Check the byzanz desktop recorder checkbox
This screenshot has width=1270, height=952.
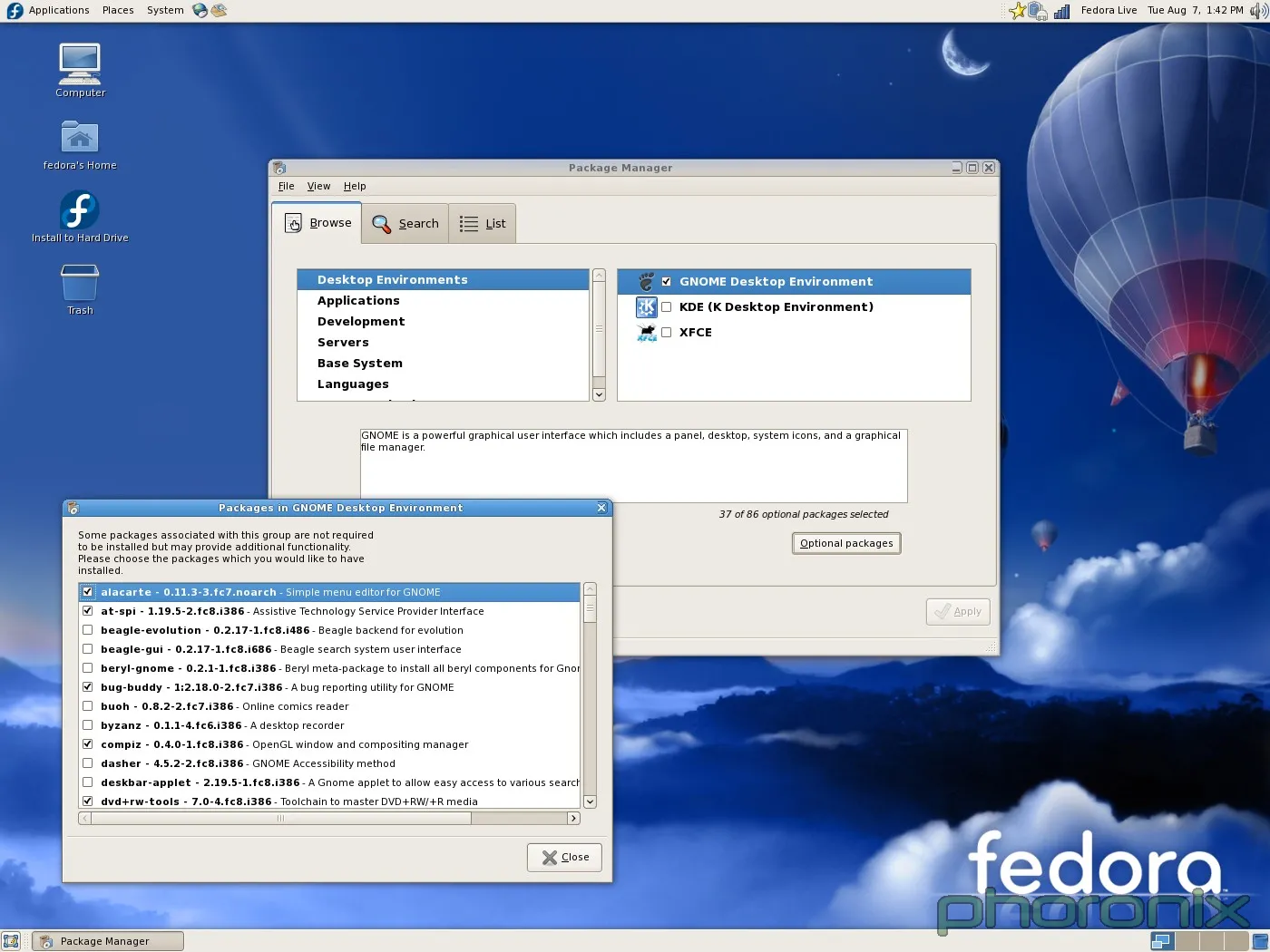[87, 725]
